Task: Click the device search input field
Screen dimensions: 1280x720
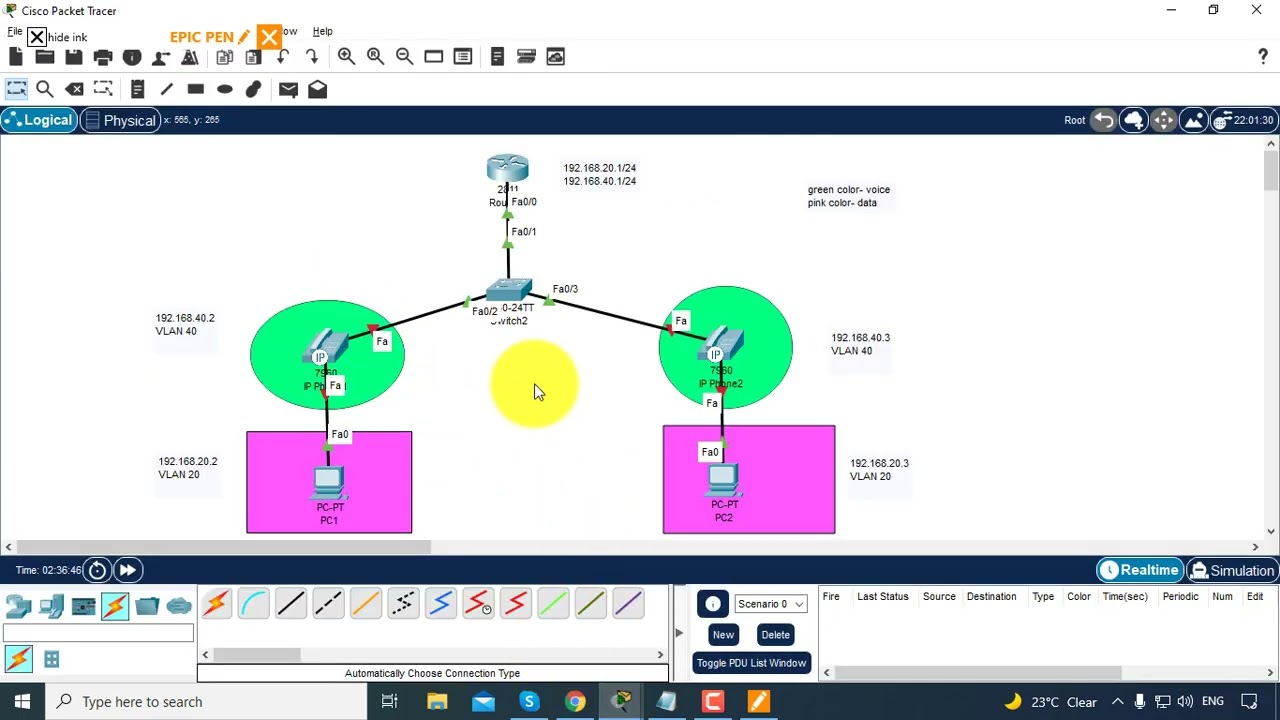Action: [98, 633]
